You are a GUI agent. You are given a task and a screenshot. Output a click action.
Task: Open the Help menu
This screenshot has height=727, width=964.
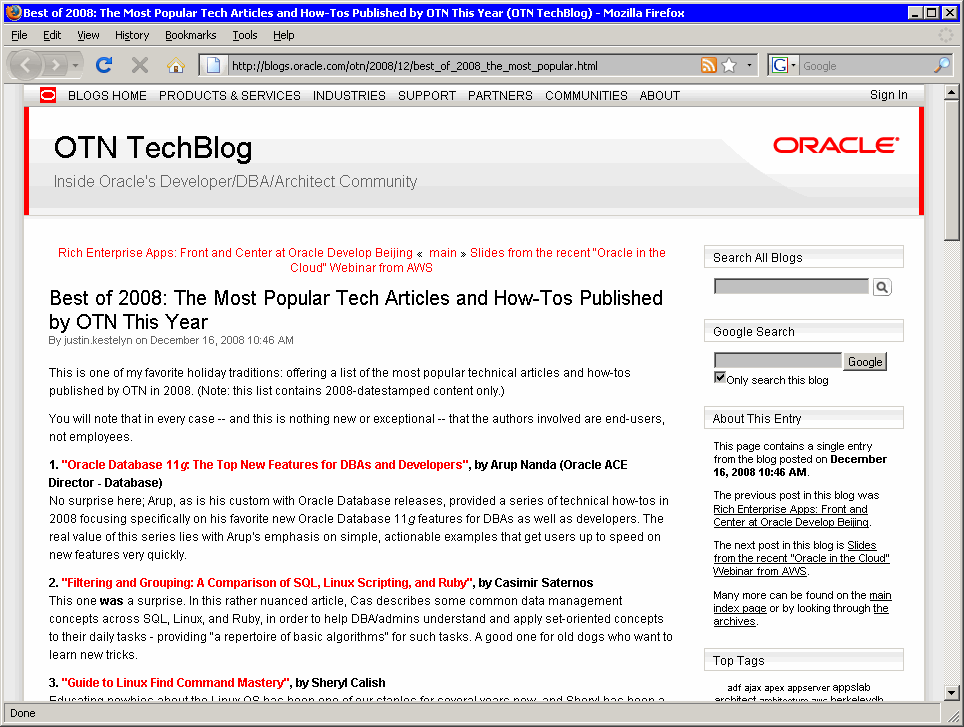pyautogui.click(x=283, y=35)
